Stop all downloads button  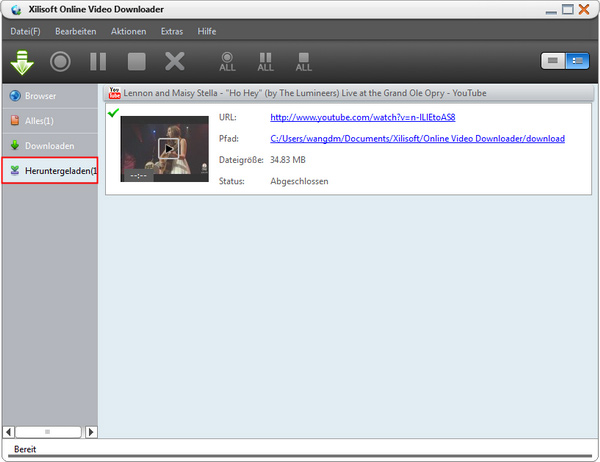pos(304,62)
